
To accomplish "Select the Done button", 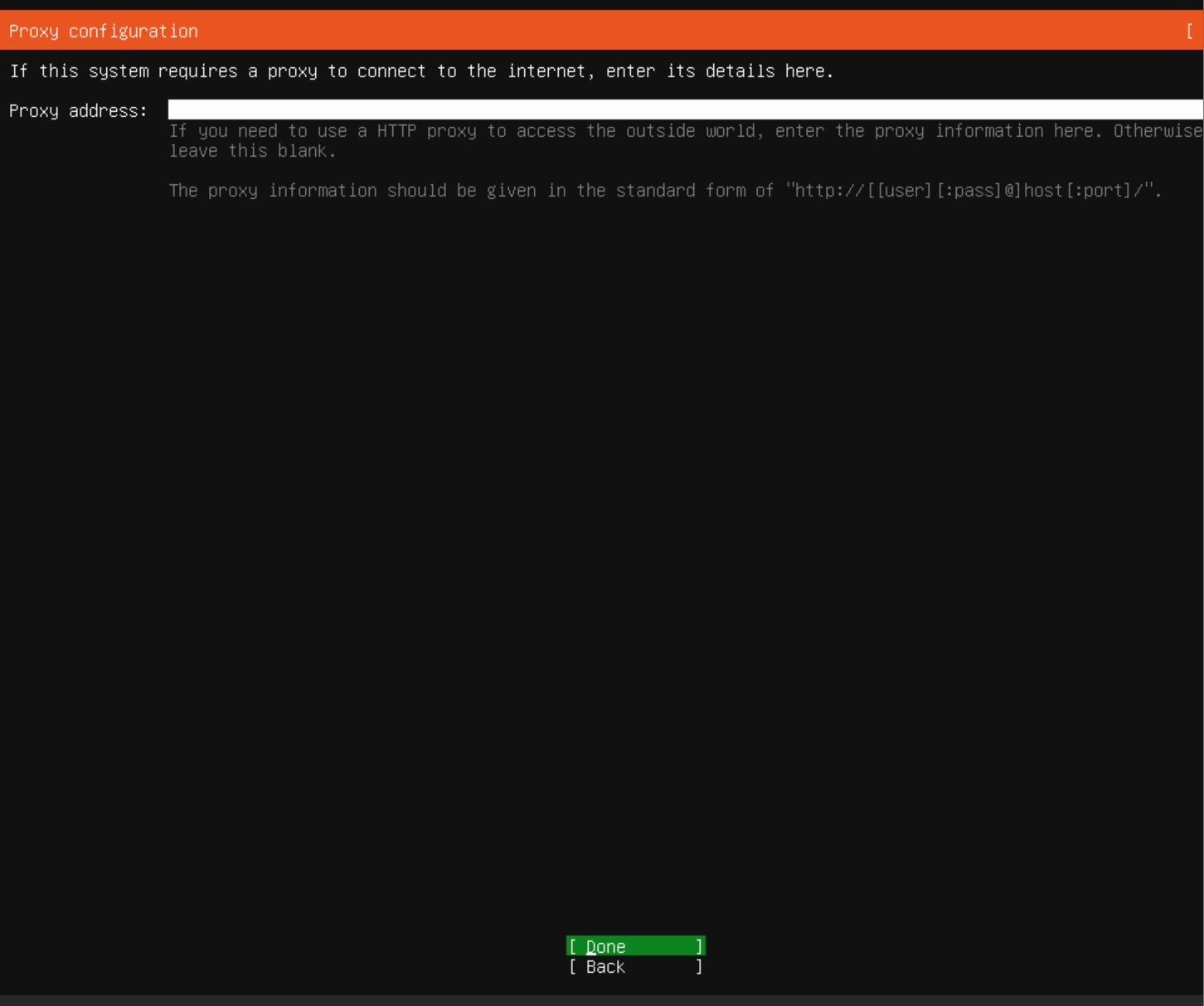I will (x=636, y=946).
